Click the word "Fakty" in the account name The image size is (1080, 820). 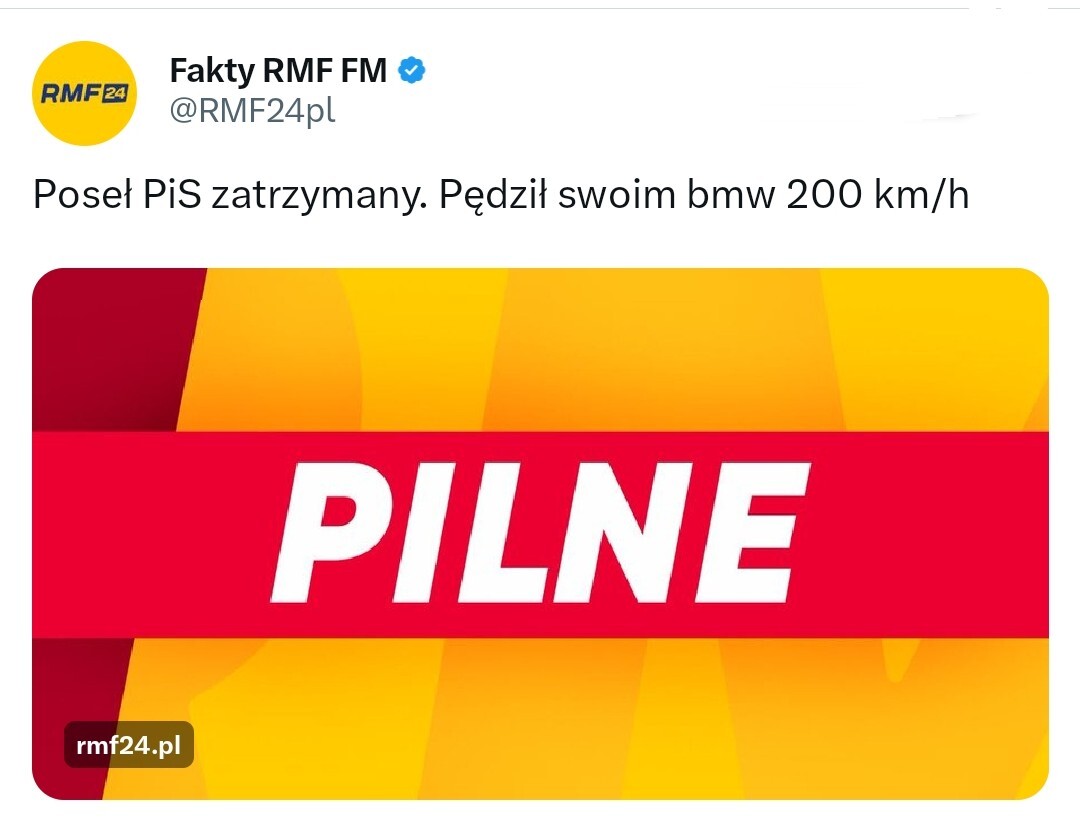[x=213, y=71]
